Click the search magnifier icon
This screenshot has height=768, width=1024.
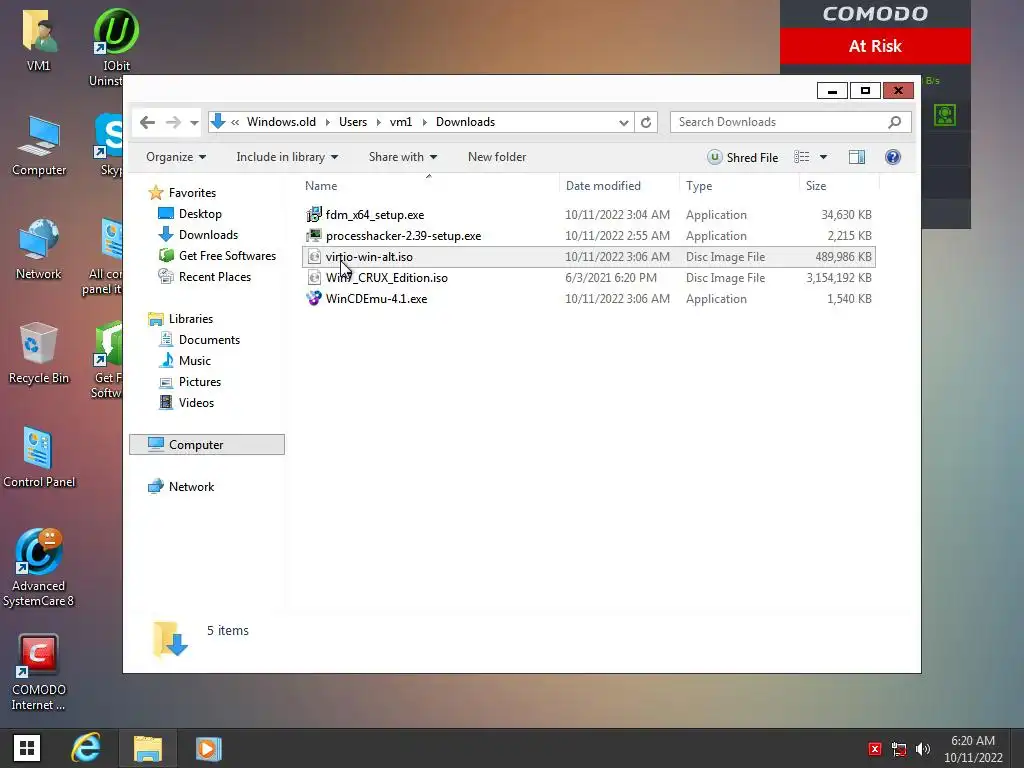pos(895,122)
